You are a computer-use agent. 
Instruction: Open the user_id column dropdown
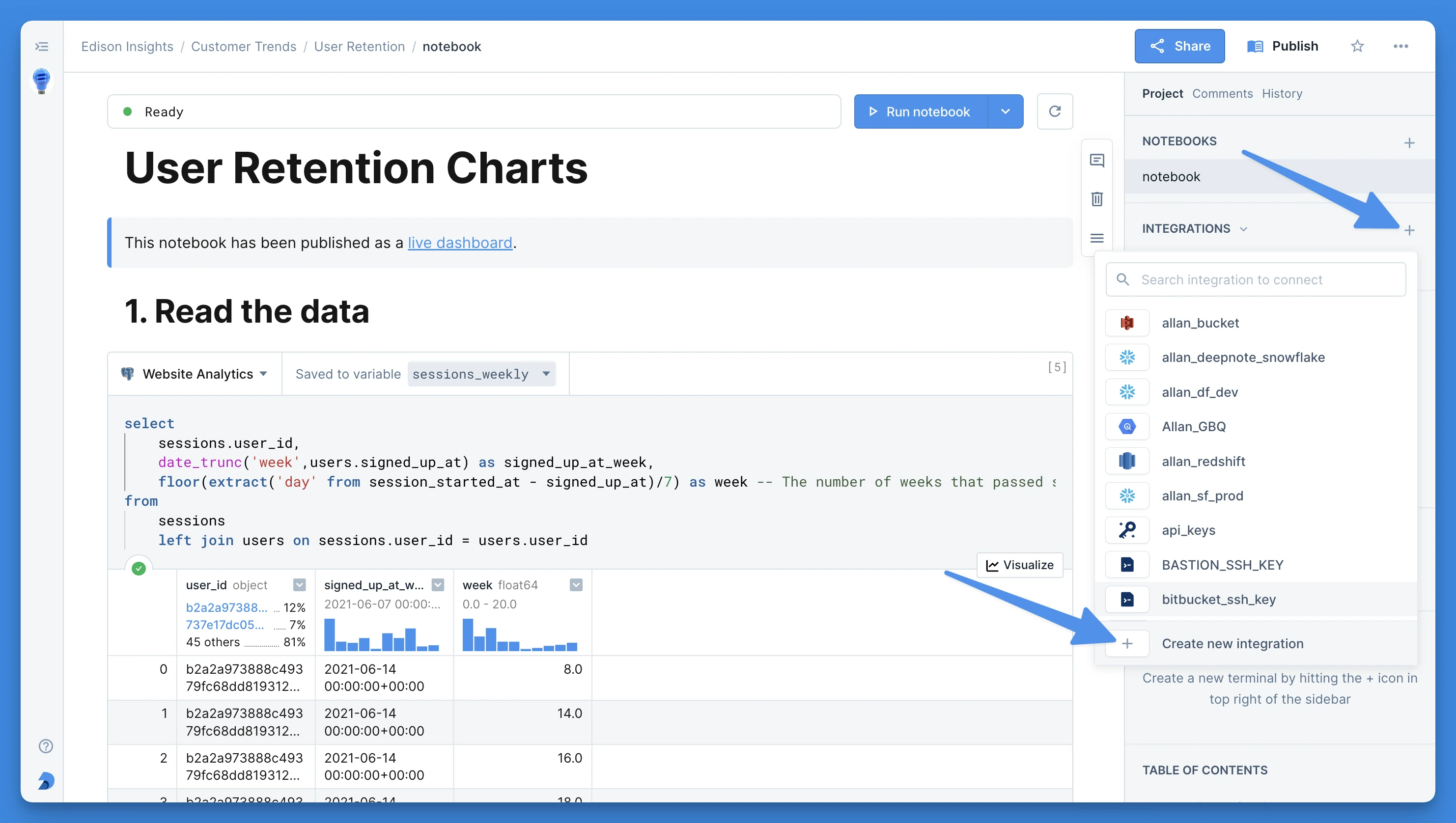pos(300,585)
